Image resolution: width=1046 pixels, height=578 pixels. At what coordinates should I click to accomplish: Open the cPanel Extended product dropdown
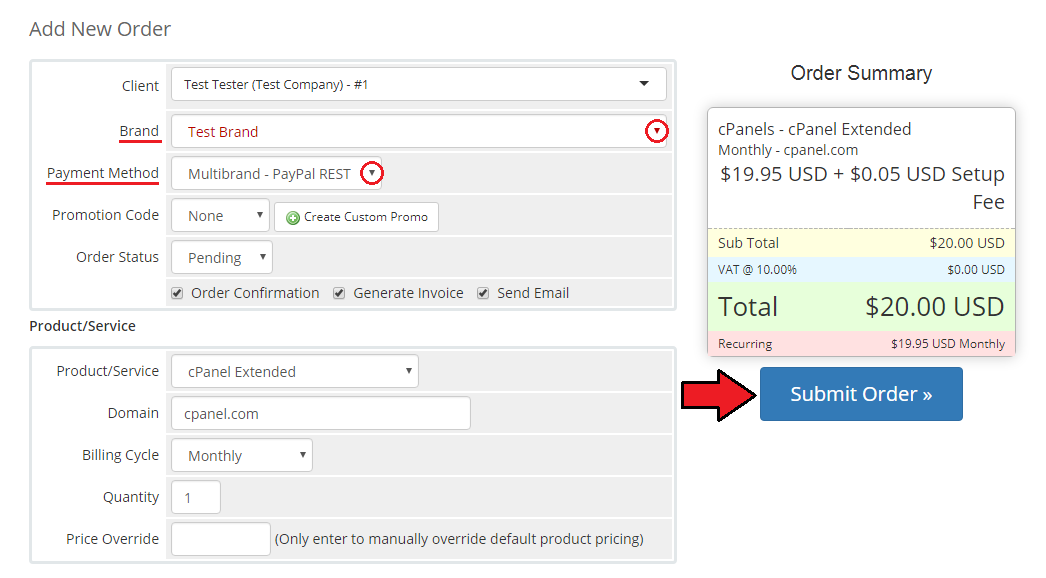[x=295, y=371]
